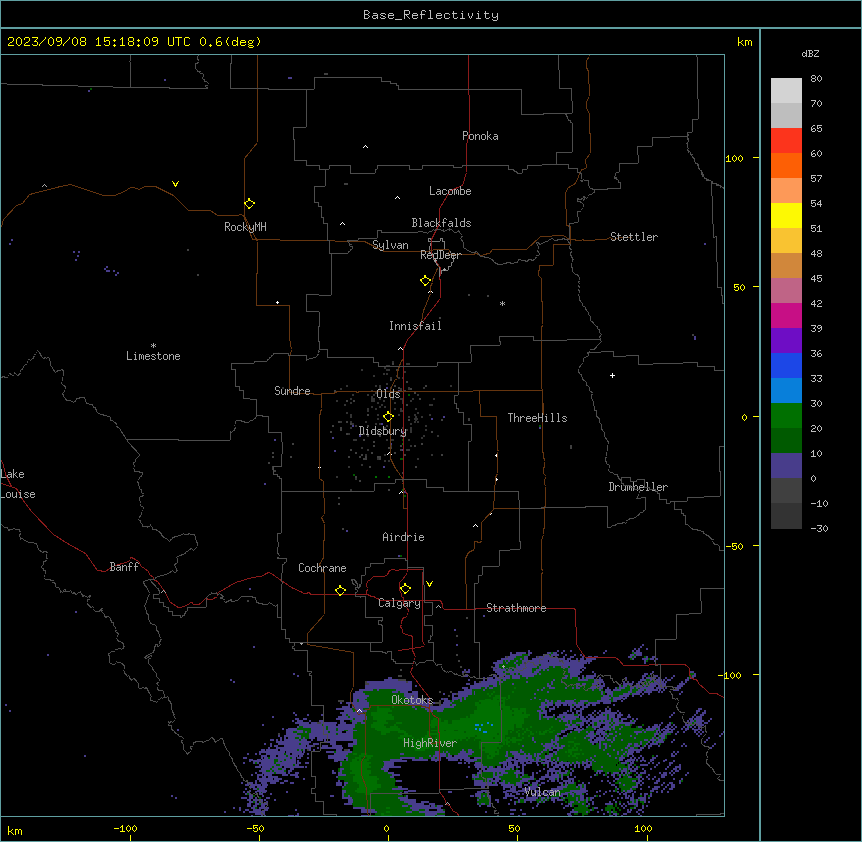Pick the blue 33-36 dBZ legend swatch
The image size is (862, 842).
[786, 365]
